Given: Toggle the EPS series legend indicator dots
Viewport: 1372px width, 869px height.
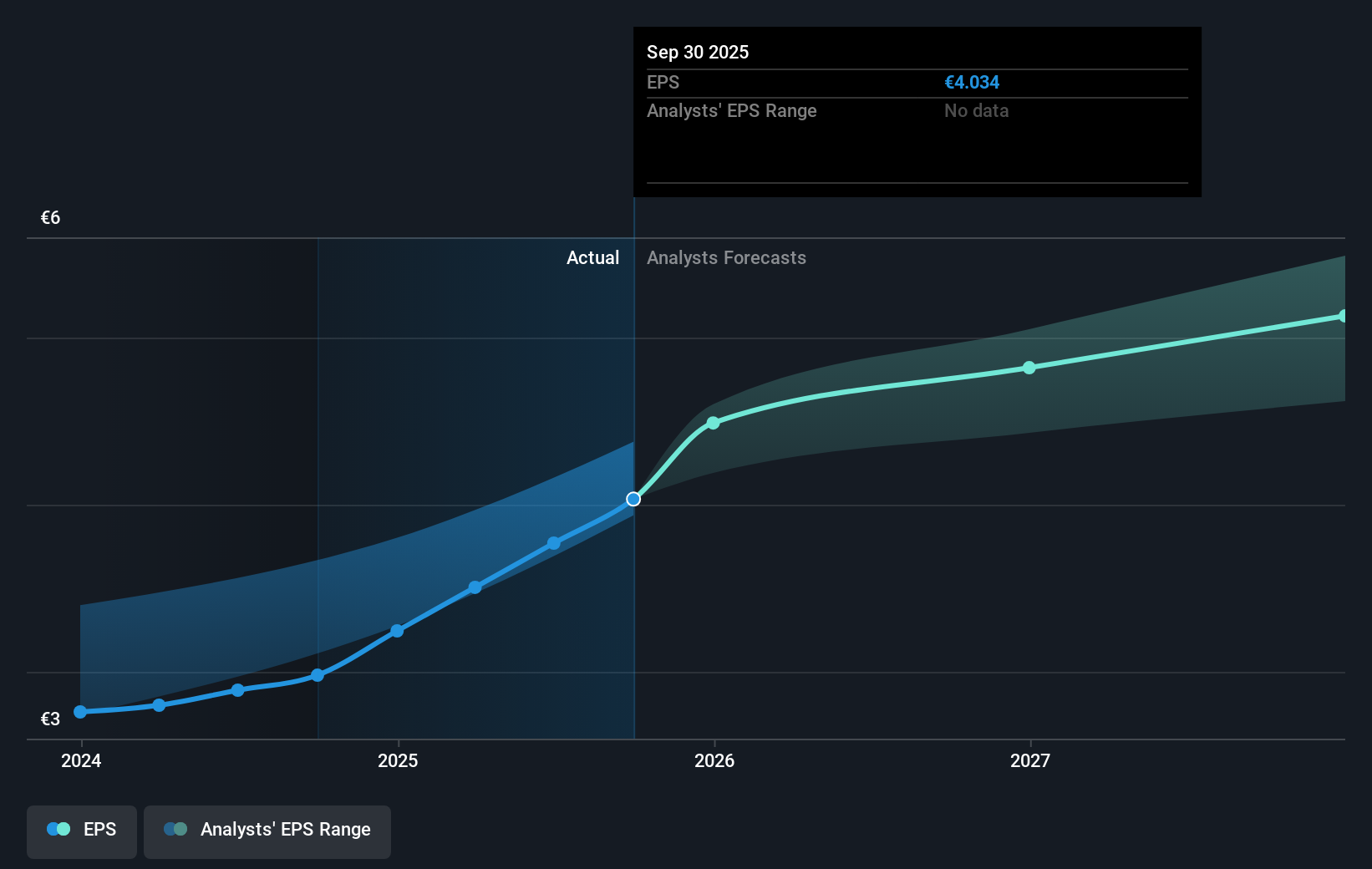Looking at the screenshot, I should pyautogui.click(x=58, y=828).
